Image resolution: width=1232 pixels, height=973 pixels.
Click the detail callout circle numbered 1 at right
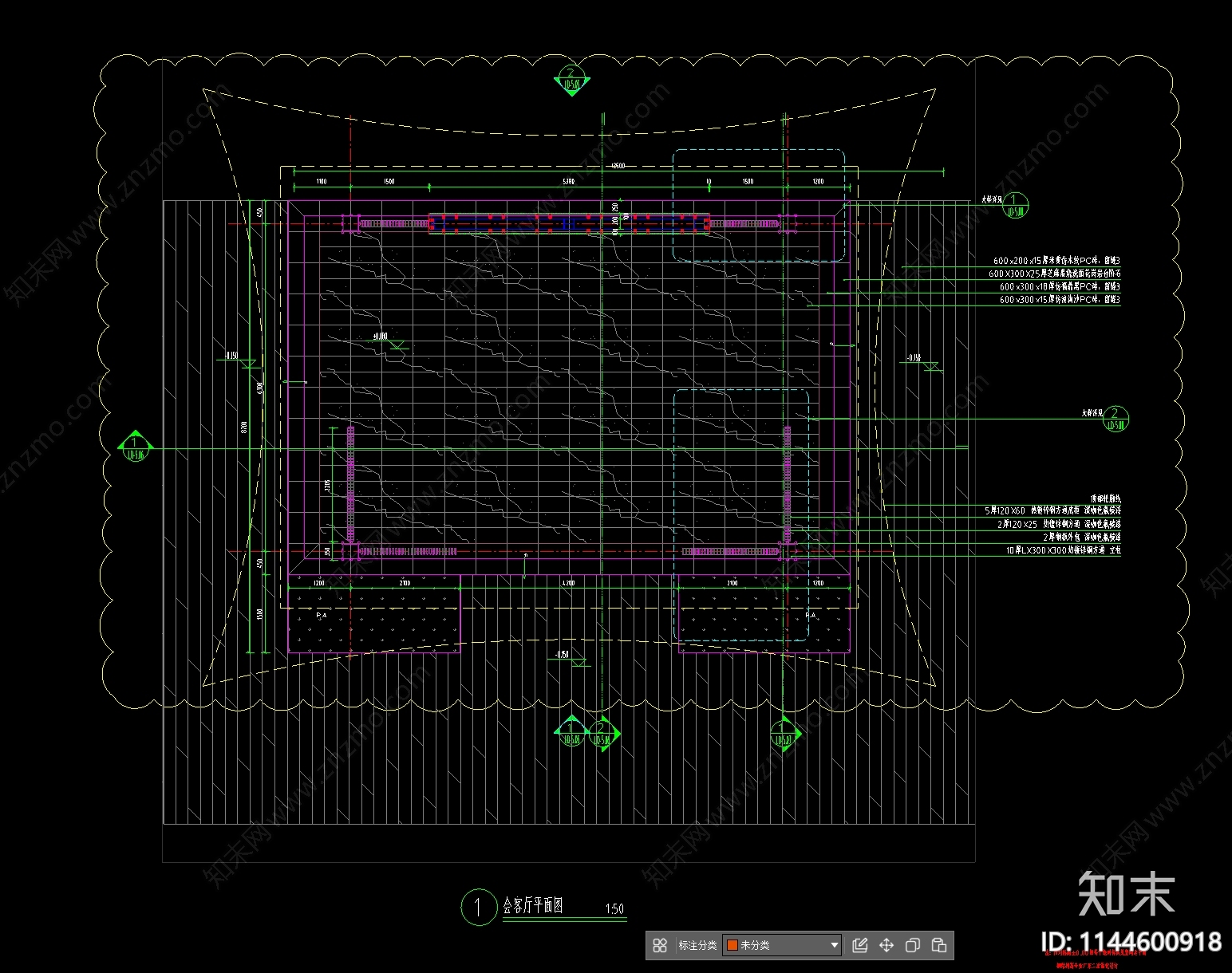tap(1015, 206)
